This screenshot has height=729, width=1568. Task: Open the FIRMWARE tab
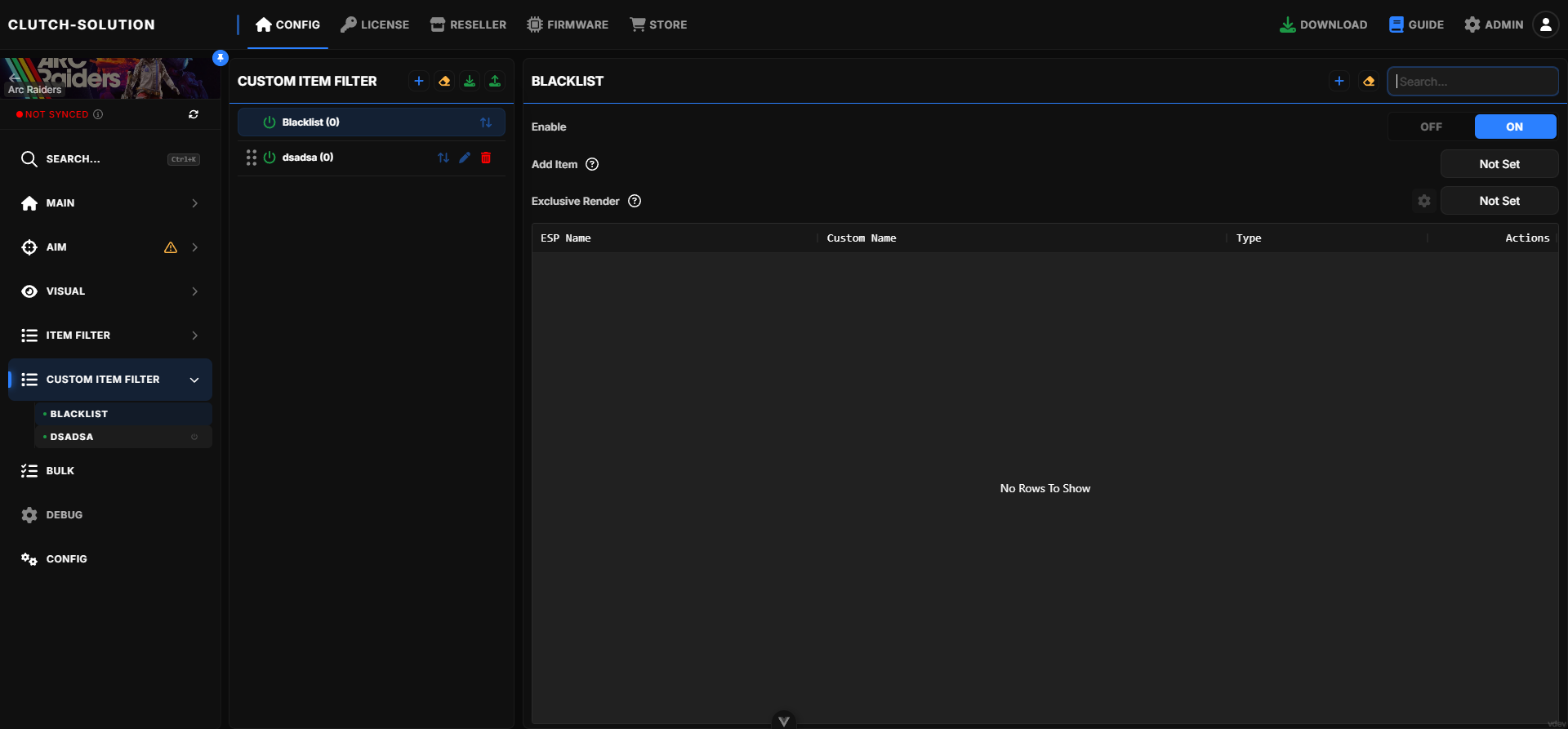(x=568, y=24)
